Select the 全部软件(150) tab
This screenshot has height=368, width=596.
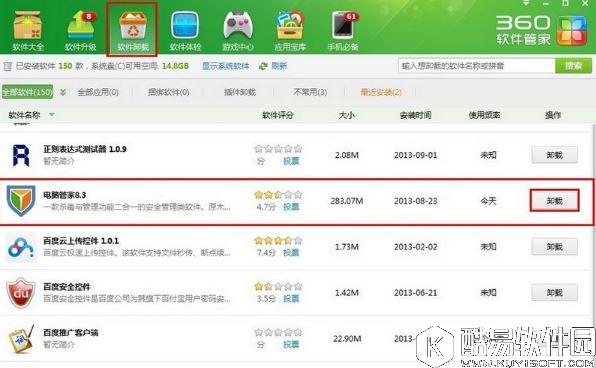pyautogui.click(x=27, y=92)
